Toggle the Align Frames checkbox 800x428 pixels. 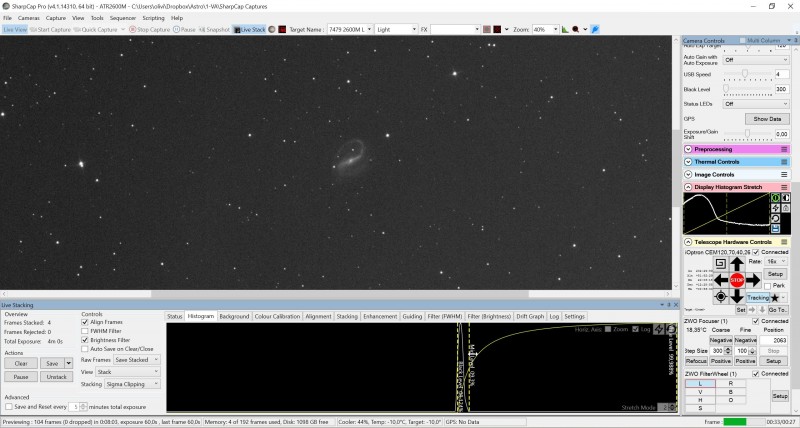pyautogui.click(x=85, y=322)
